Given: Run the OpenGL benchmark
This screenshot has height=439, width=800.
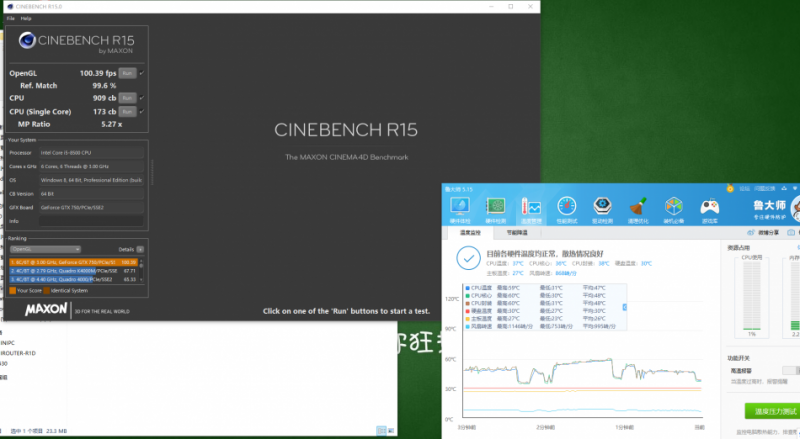Looking at the screenshot, I should [x=127, y=73].
